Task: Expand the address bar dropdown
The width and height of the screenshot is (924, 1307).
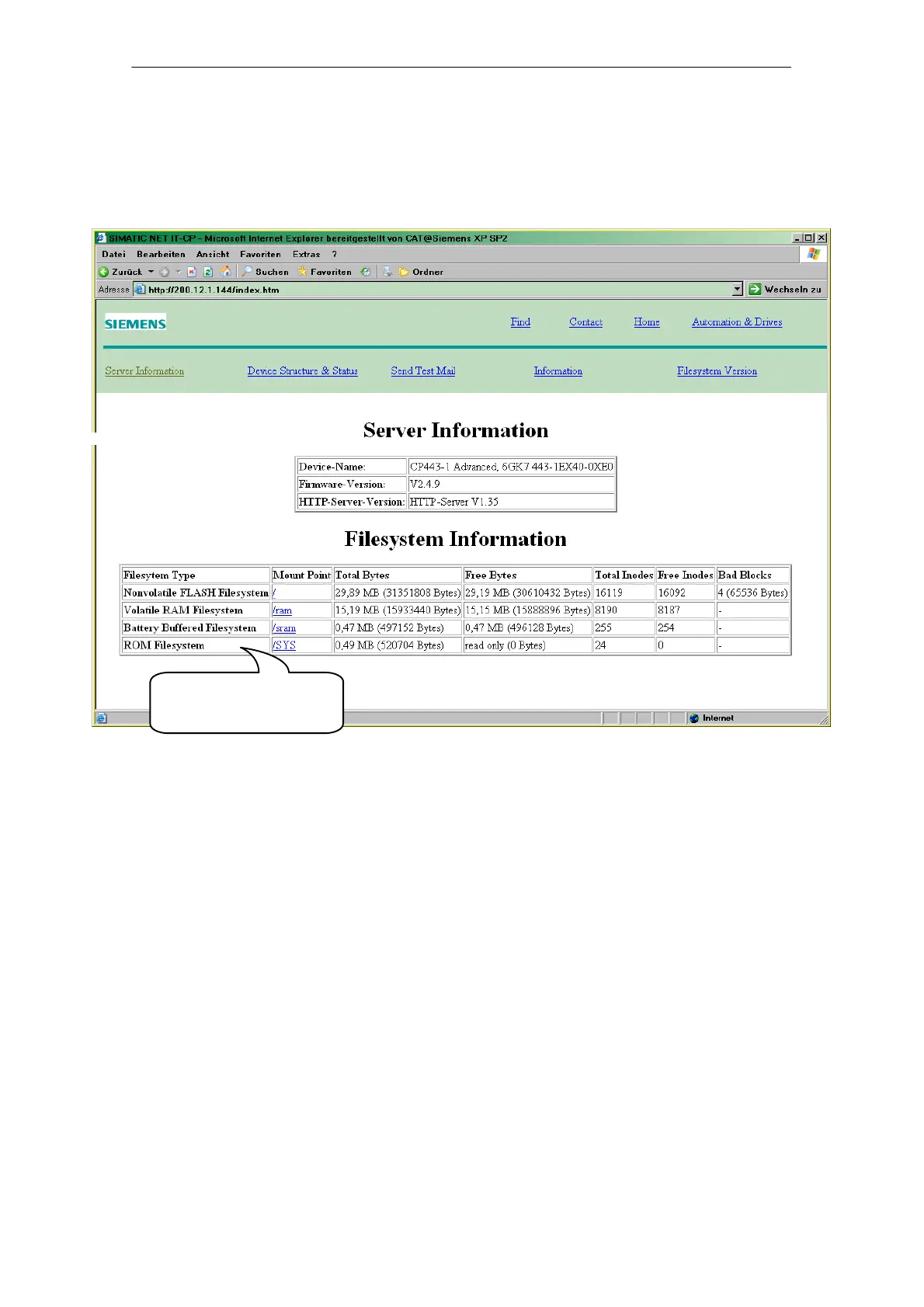Action: [x=738, y=289]
